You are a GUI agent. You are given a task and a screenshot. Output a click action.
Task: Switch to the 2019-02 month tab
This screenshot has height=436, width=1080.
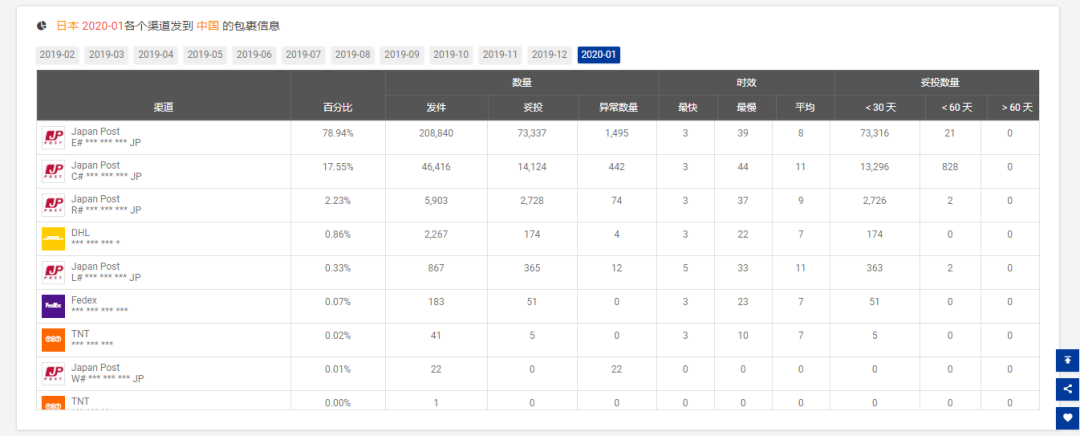point(56,55)
